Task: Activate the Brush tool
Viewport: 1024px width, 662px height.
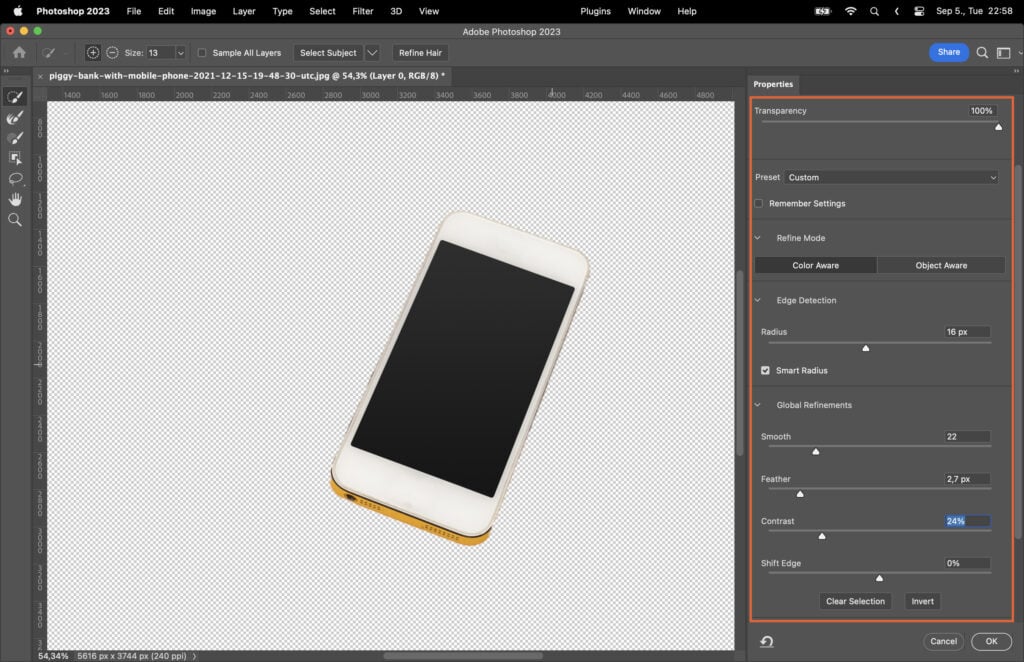Action: (x=14, y=138)
